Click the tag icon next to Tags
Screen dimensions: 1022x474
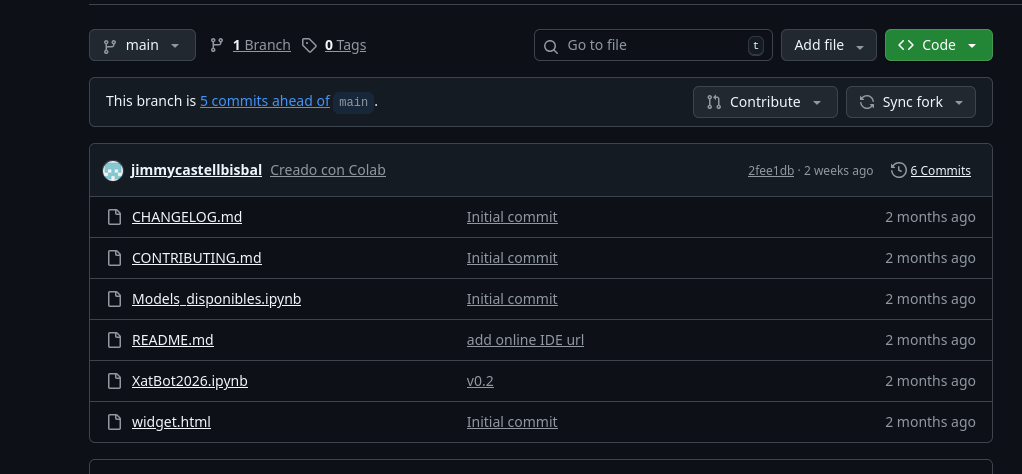click(x=310, y=45)
